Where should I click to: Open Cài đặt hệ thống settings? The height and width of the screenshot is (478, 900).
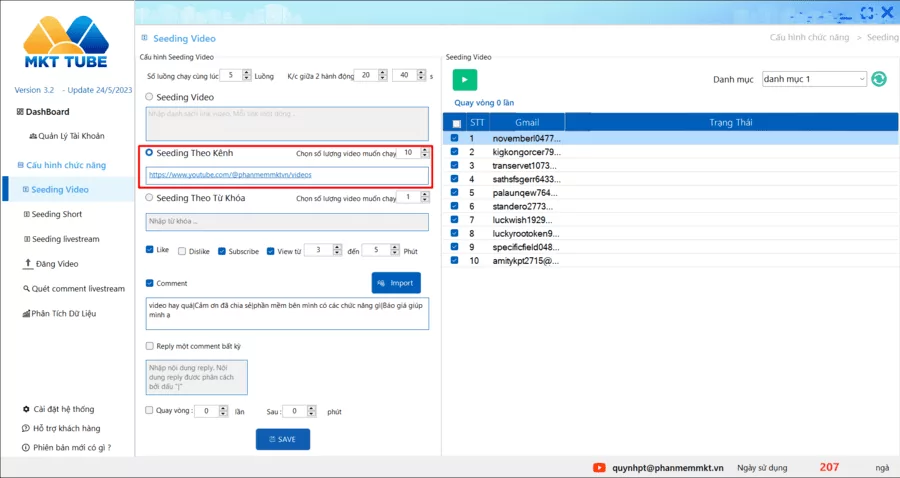point(58,409)
